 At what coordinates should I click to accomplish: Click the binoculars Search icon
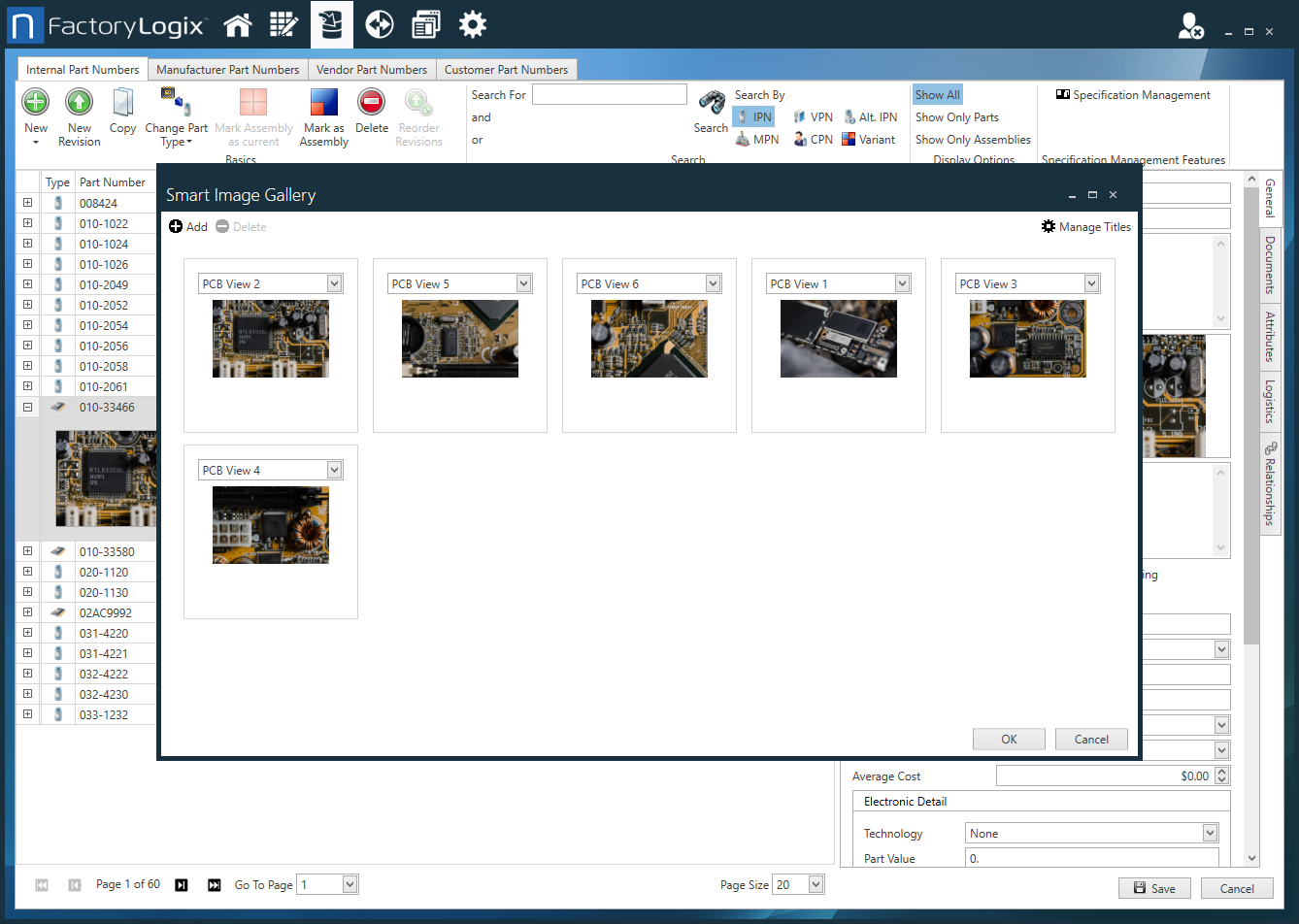711,103
